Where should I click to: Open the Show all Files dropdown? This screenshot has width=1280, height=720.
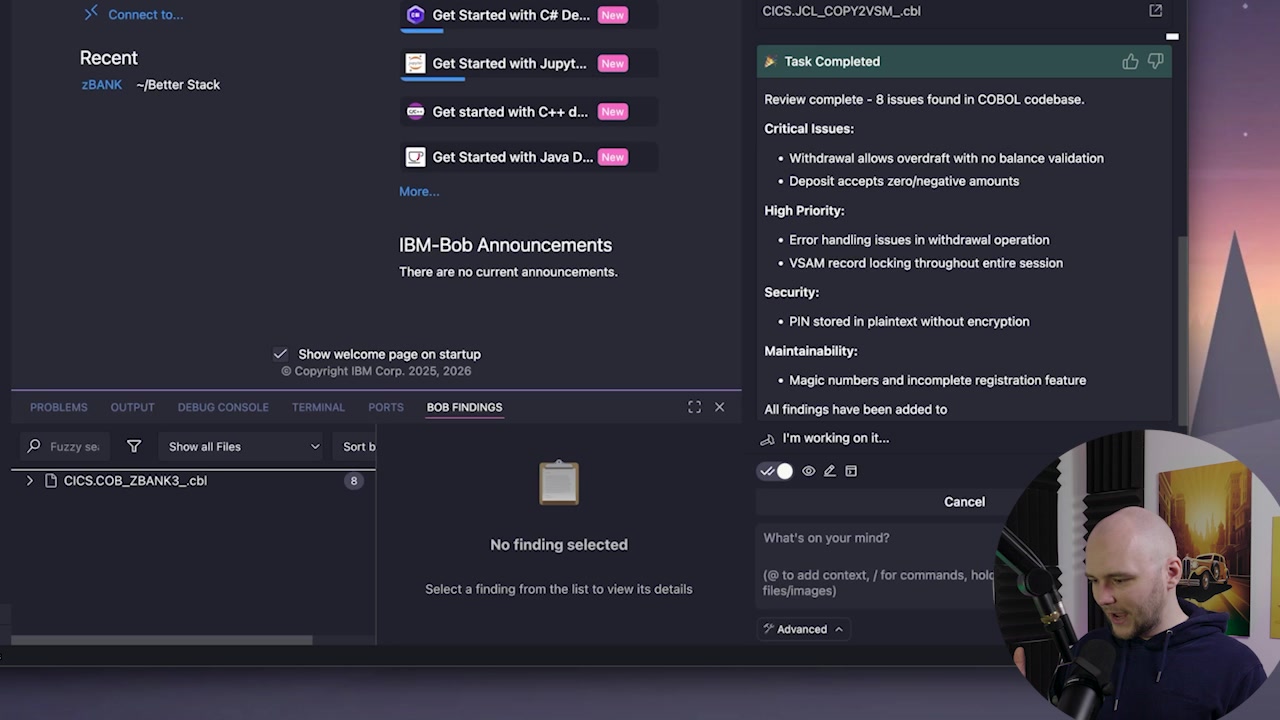(x=244, y=447)
